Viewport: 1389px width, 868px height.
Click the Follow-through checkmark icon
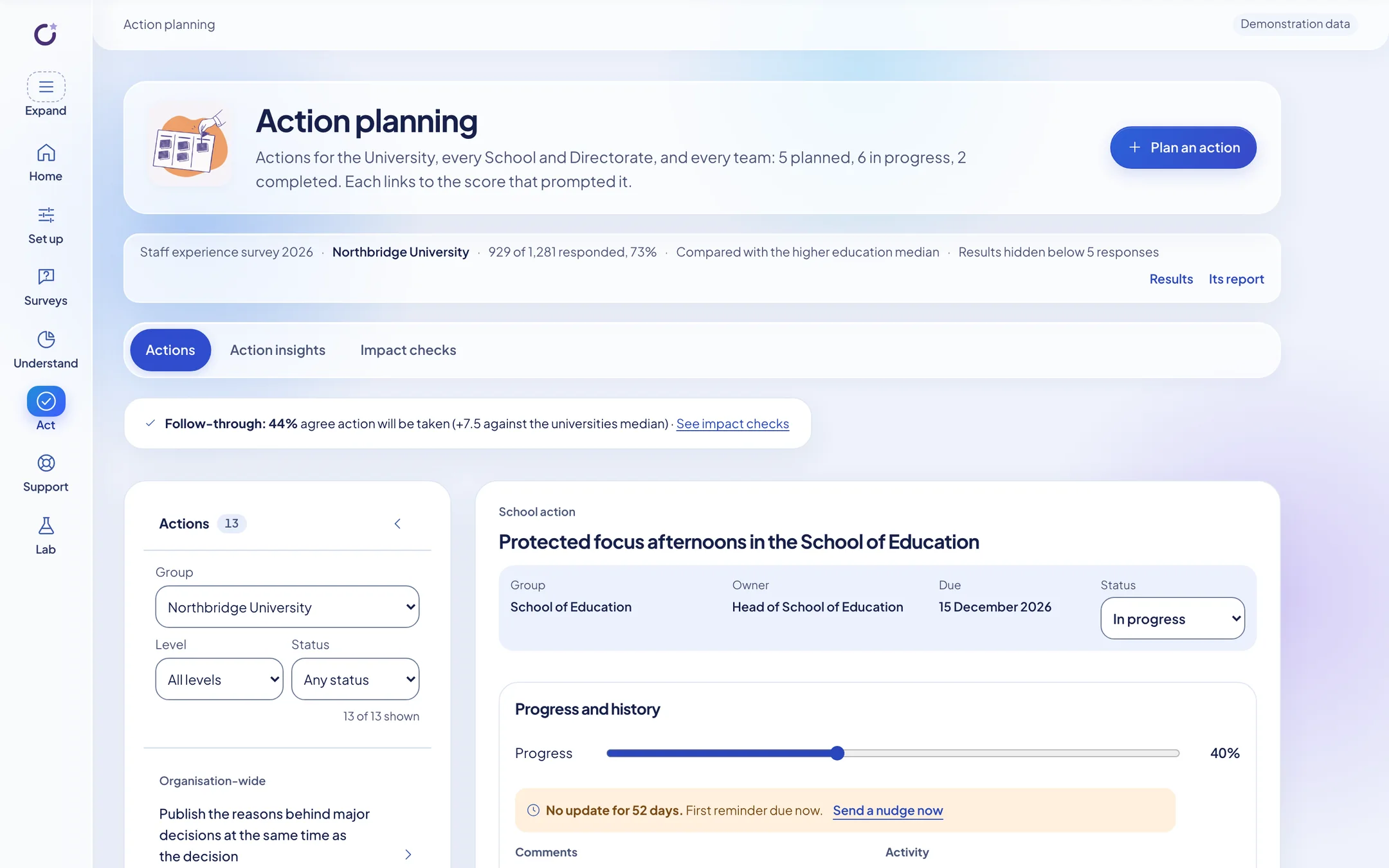[x=150, y=423]
